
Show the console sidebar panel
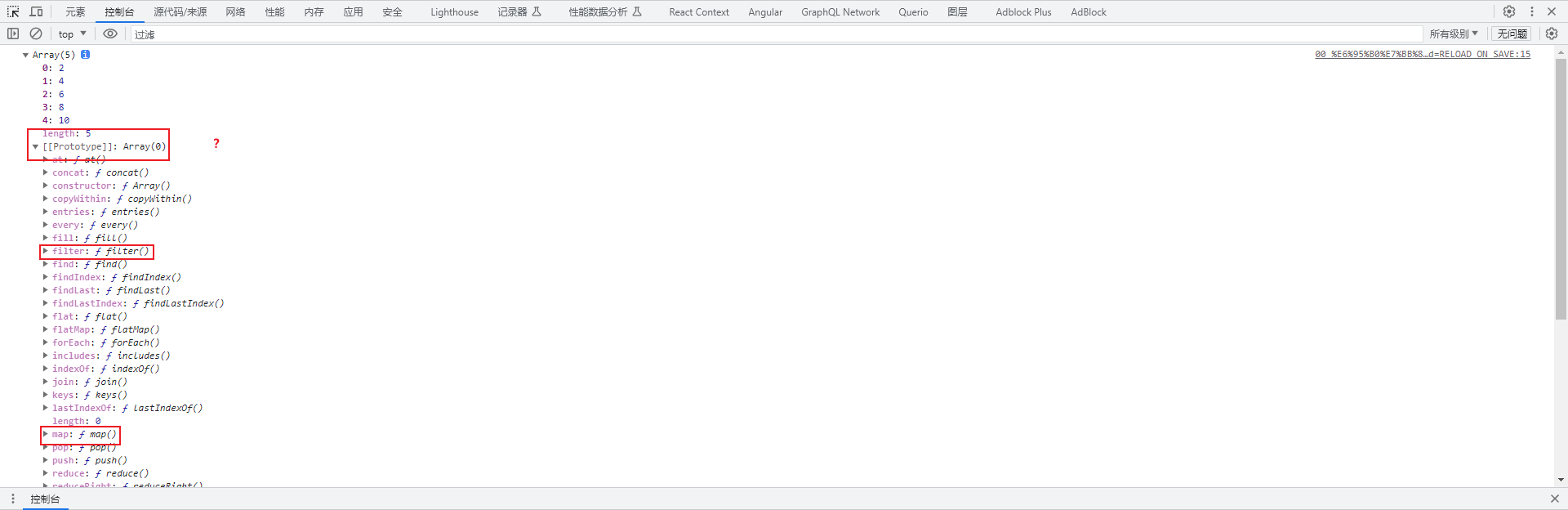click(13, 34)
